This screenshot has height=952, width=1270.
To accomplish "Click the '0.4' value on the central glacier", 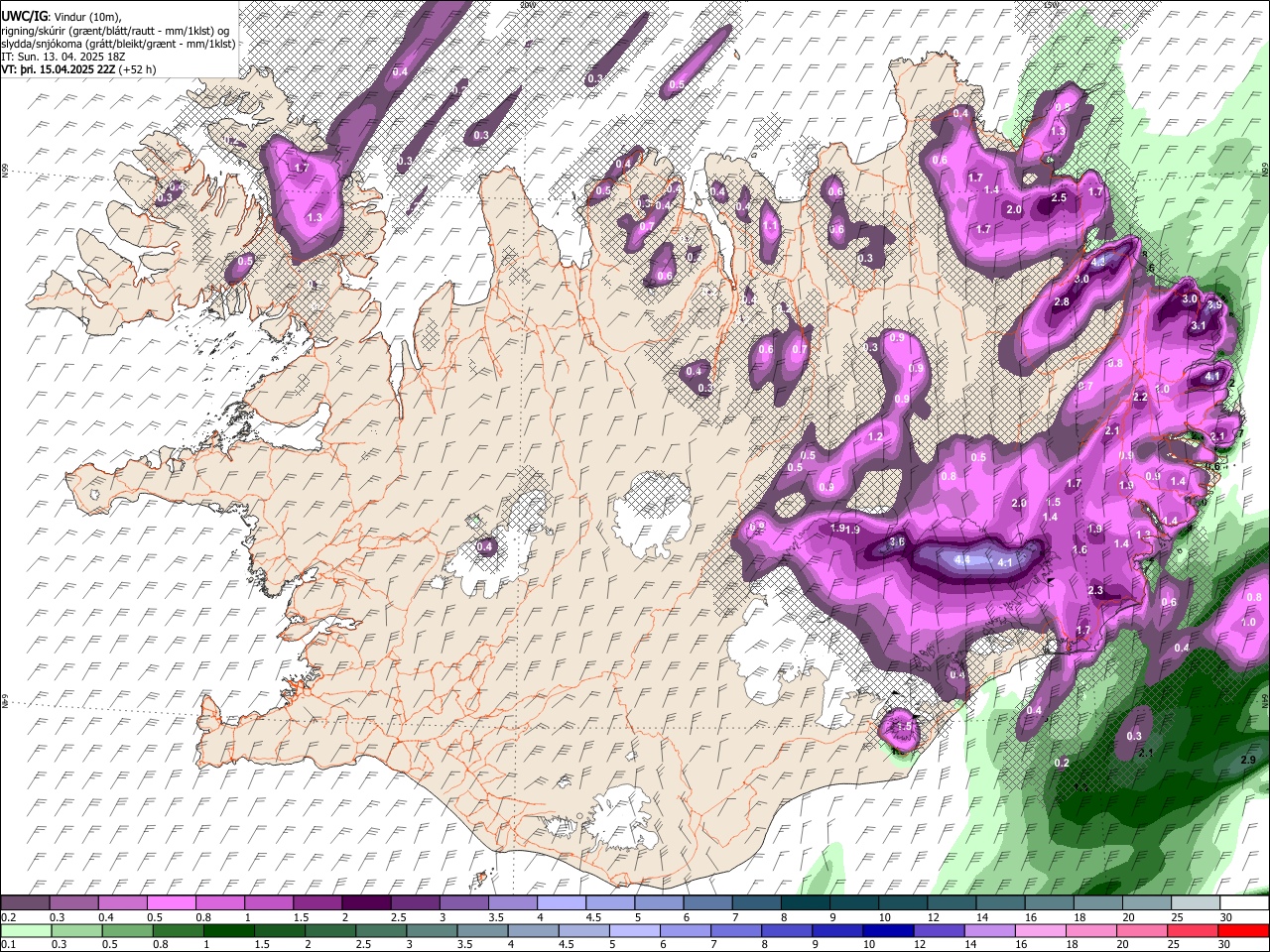I will coord(485,546).
